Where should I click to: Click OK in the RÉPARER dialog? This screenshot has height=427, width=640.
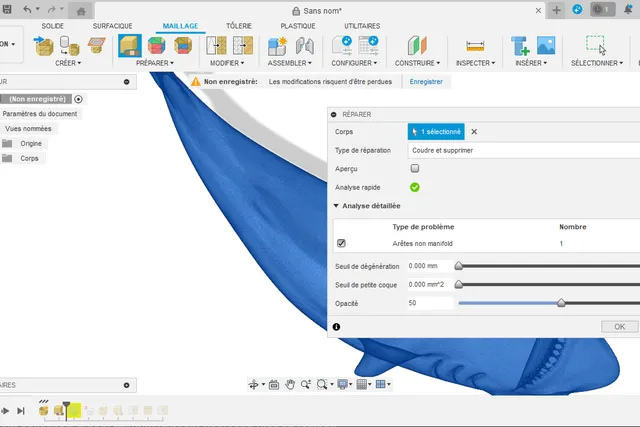[x=619, y=327]
